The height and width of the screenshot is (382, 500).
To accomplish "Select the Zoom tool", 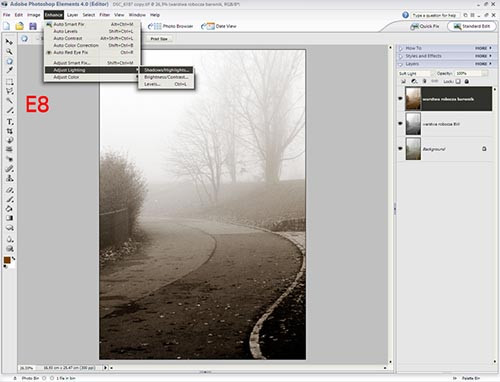I will (x=9, y=52).
